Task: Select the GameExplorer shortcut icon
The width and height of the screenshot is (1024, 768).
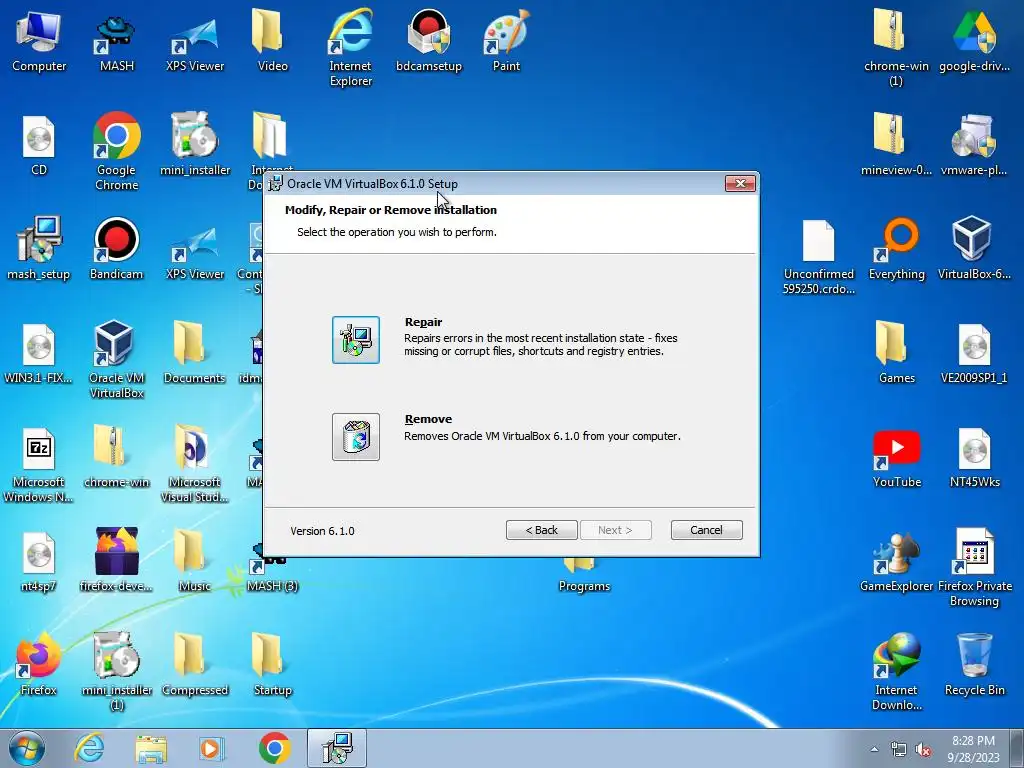Action: (896, 562)
